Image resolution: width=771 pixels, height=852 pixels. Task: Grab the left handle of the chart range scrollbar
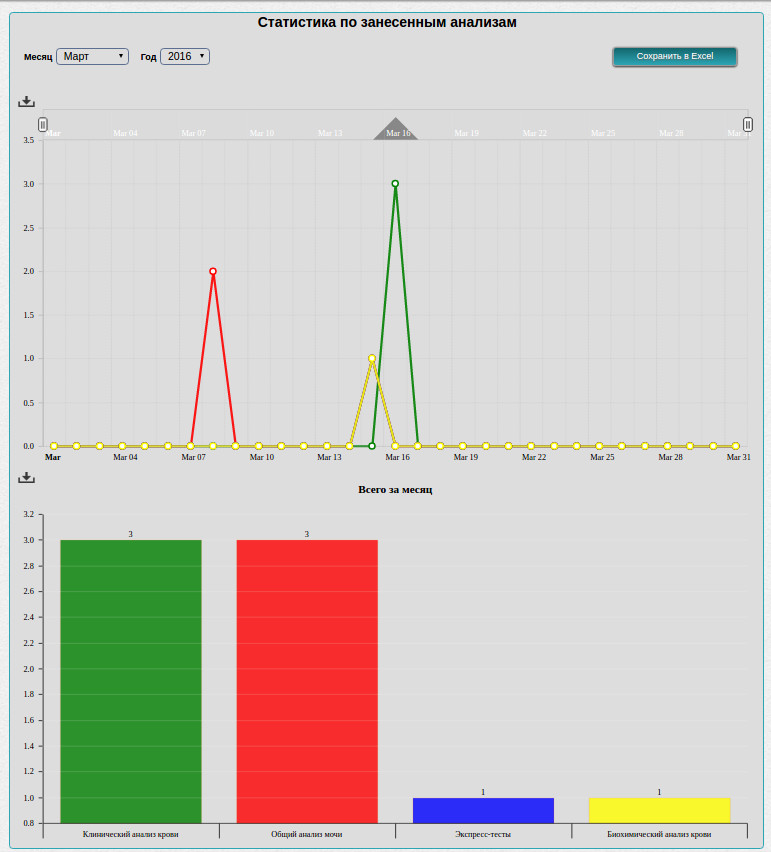[x=43, y=124]
